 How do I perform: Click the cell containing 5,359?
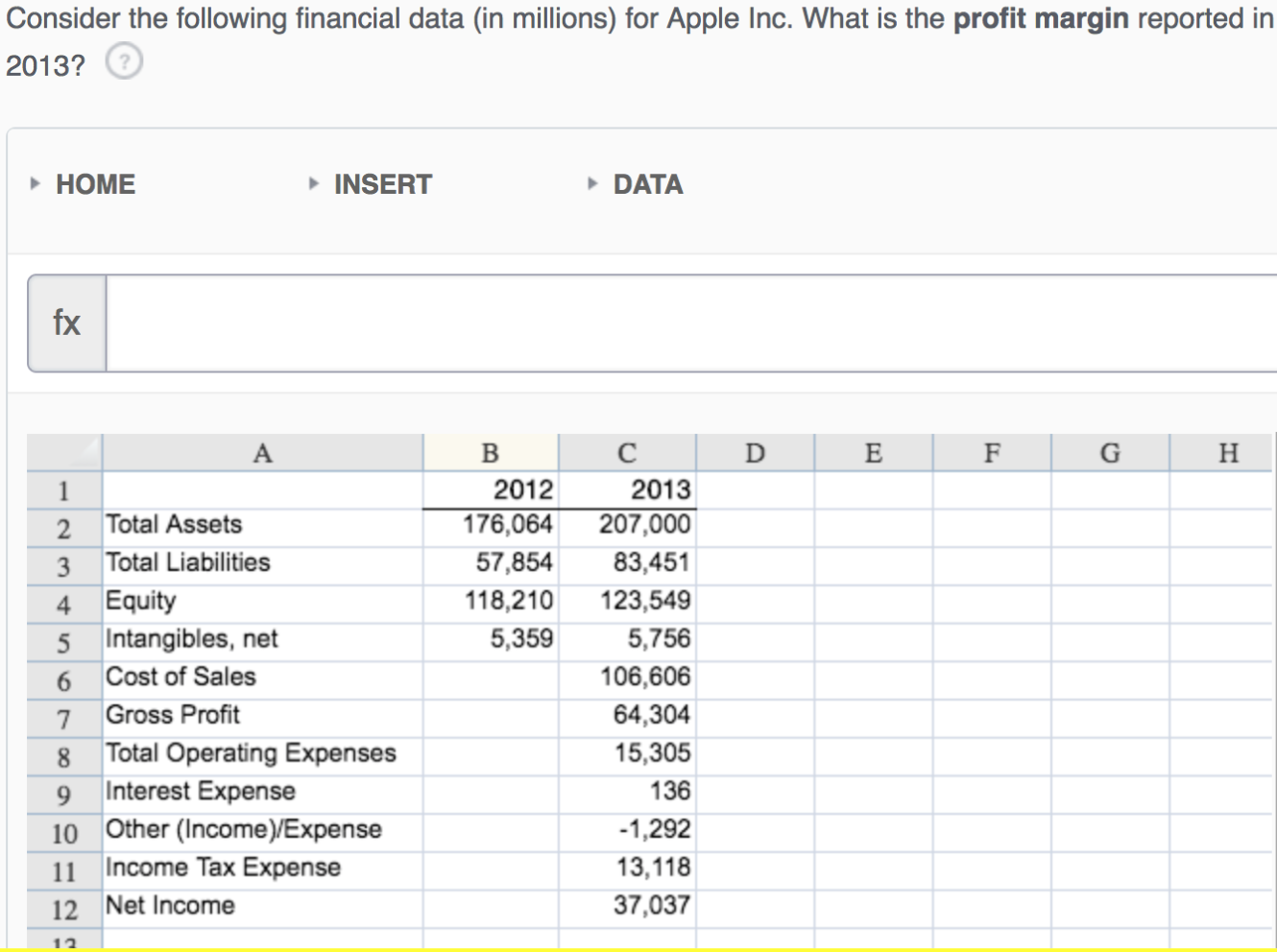pyautogui.click(x=491, y=642)
